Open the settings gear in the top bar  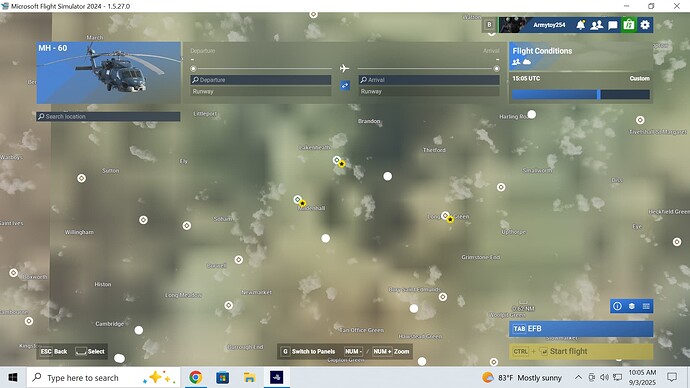(645, 25)
